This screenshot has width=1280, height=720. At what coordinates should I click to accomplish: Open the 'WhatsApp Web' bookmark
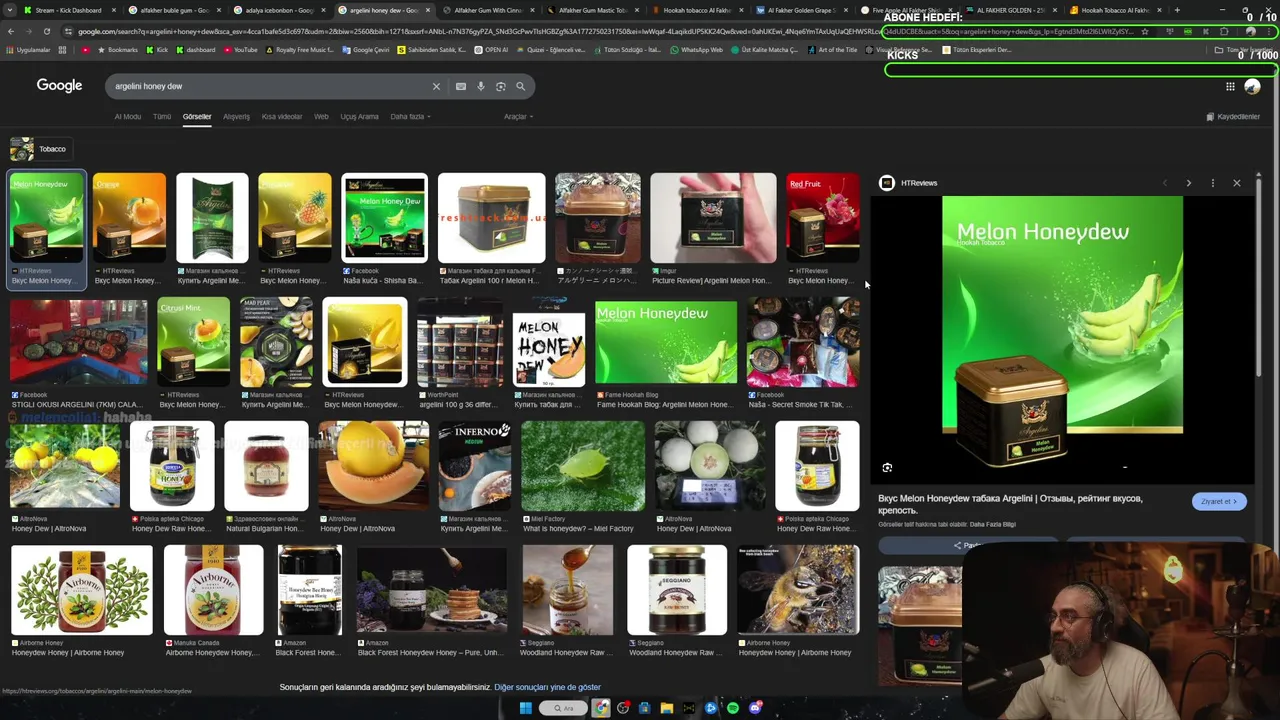[x=696, y=50]
